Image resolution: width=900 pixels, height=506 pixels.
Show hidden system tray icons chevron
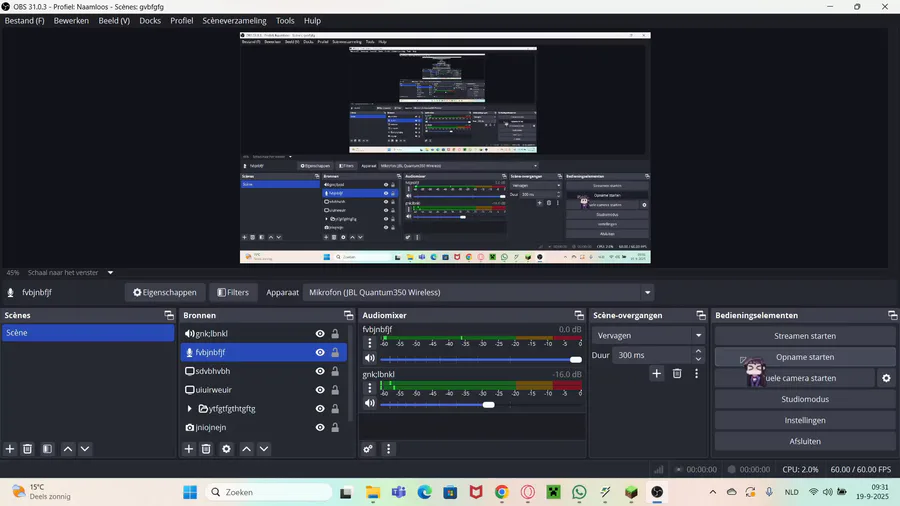point(712,492)
